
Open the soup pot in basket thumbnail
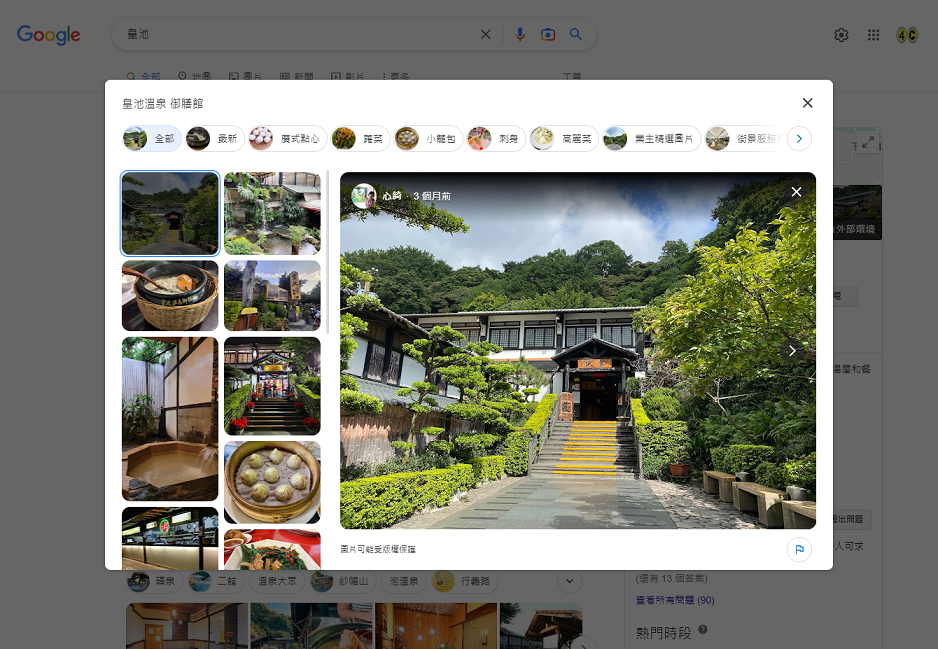point(170,295)
